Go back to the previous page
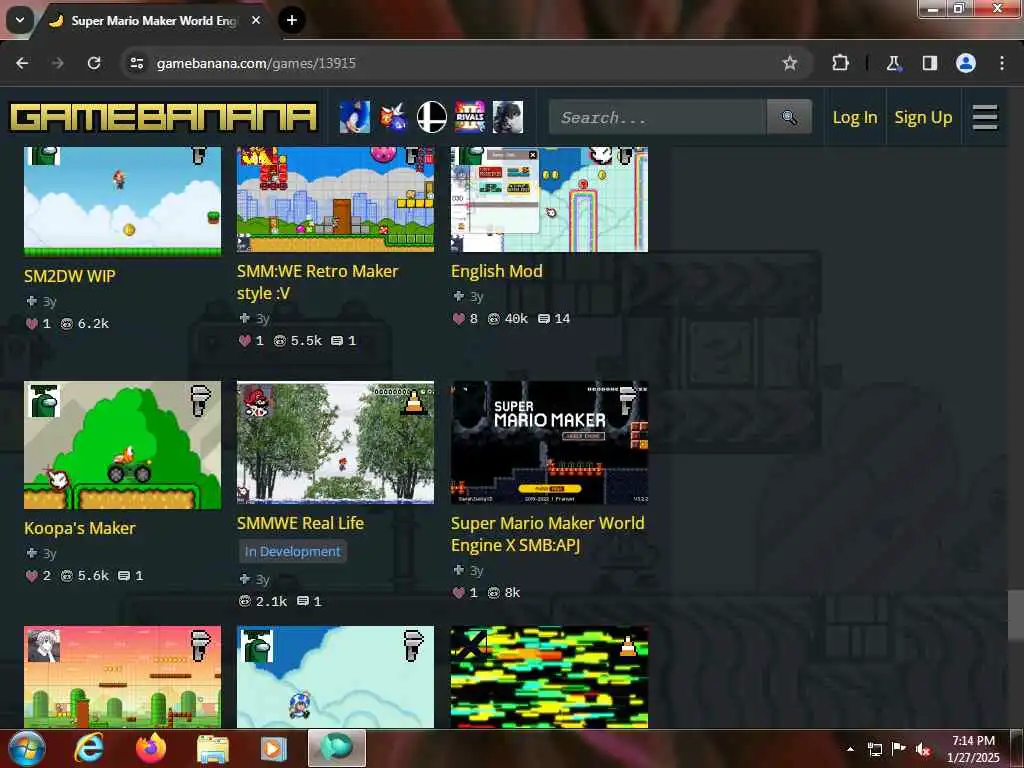Viewport: 1024px width, 768px height. click(x=22, y=63)
